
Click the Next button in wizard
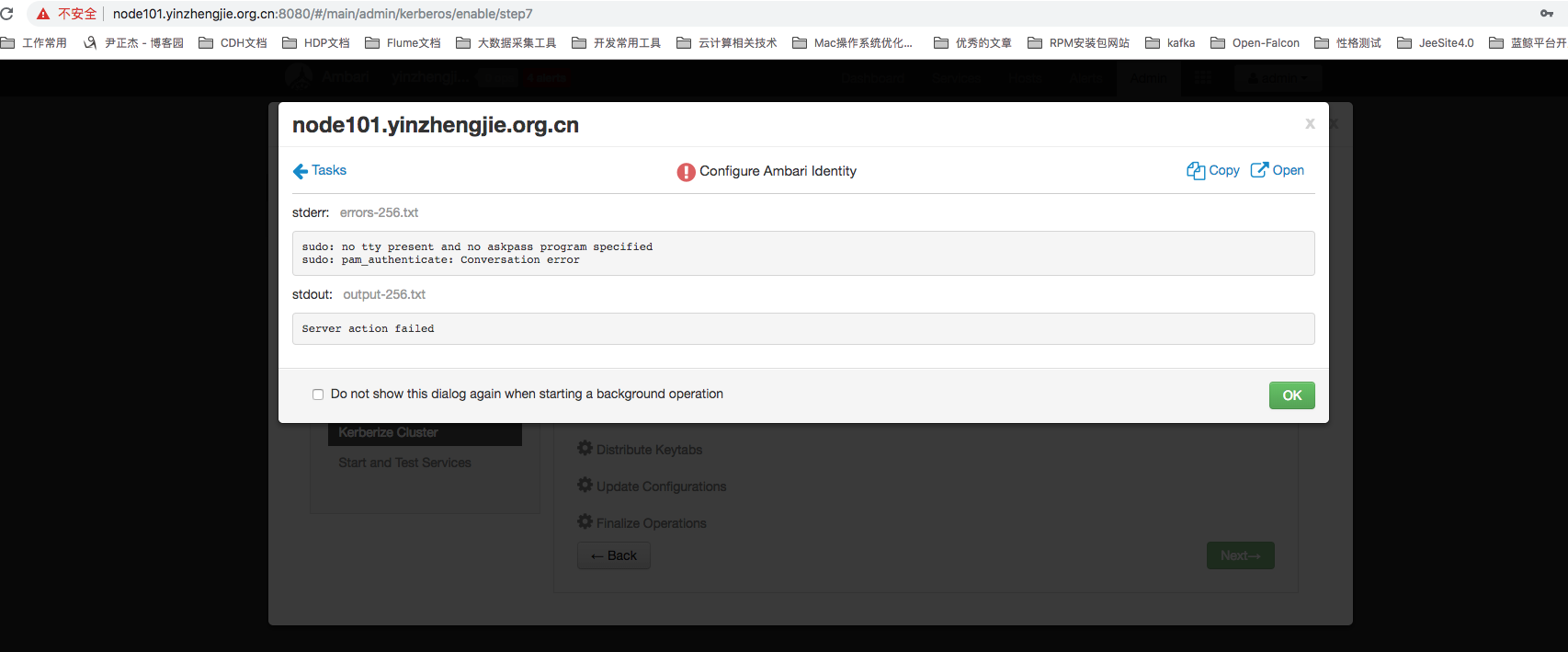coord(1240,555)
